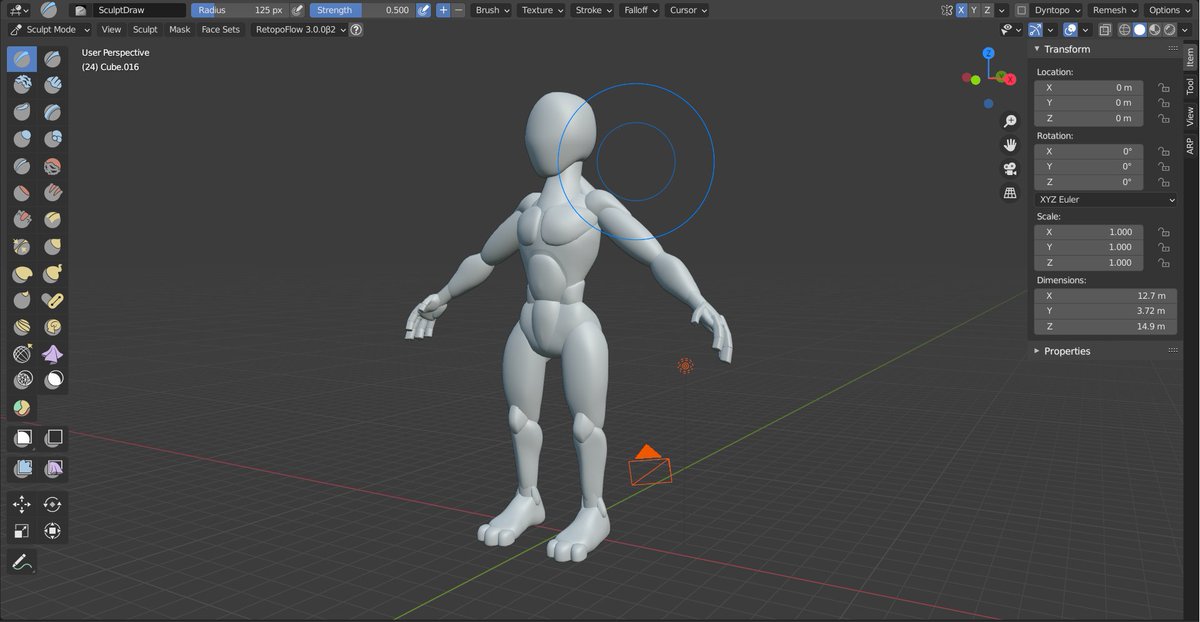Image resolution: width=1200 pixels, height=622 pixels.
Task: Toggle viewport overlays visibility
Action: [1069, 30]
